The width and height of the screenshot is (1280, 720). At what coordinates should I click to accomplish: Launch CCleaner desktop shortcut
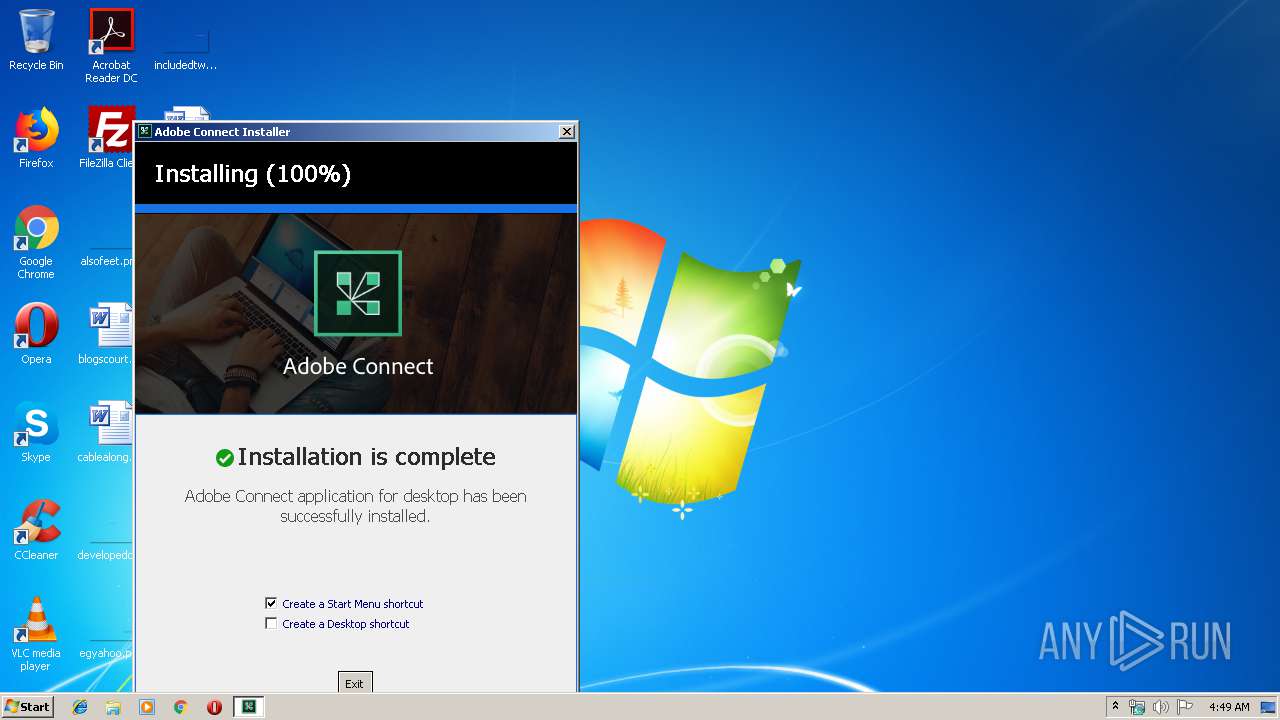(36, 530)
